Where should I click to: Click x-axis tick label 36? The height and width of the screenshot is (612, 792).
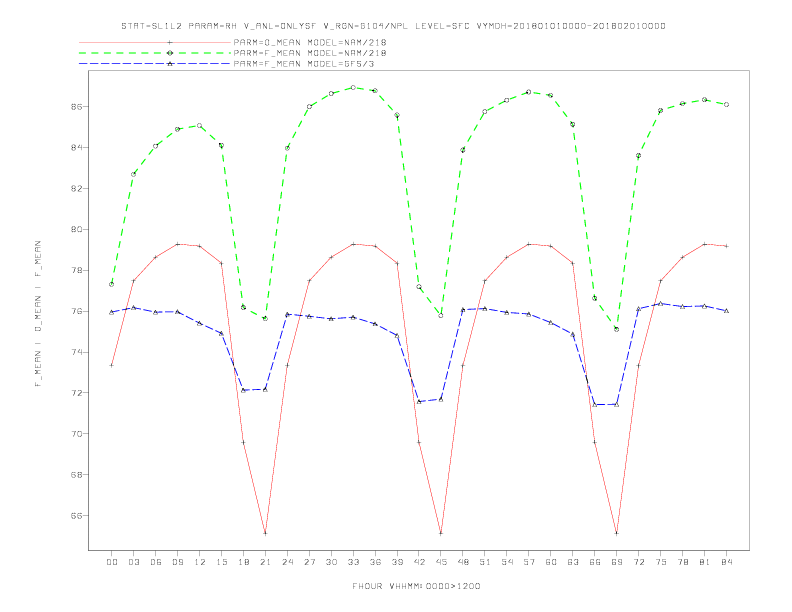(x=375, y=562)
